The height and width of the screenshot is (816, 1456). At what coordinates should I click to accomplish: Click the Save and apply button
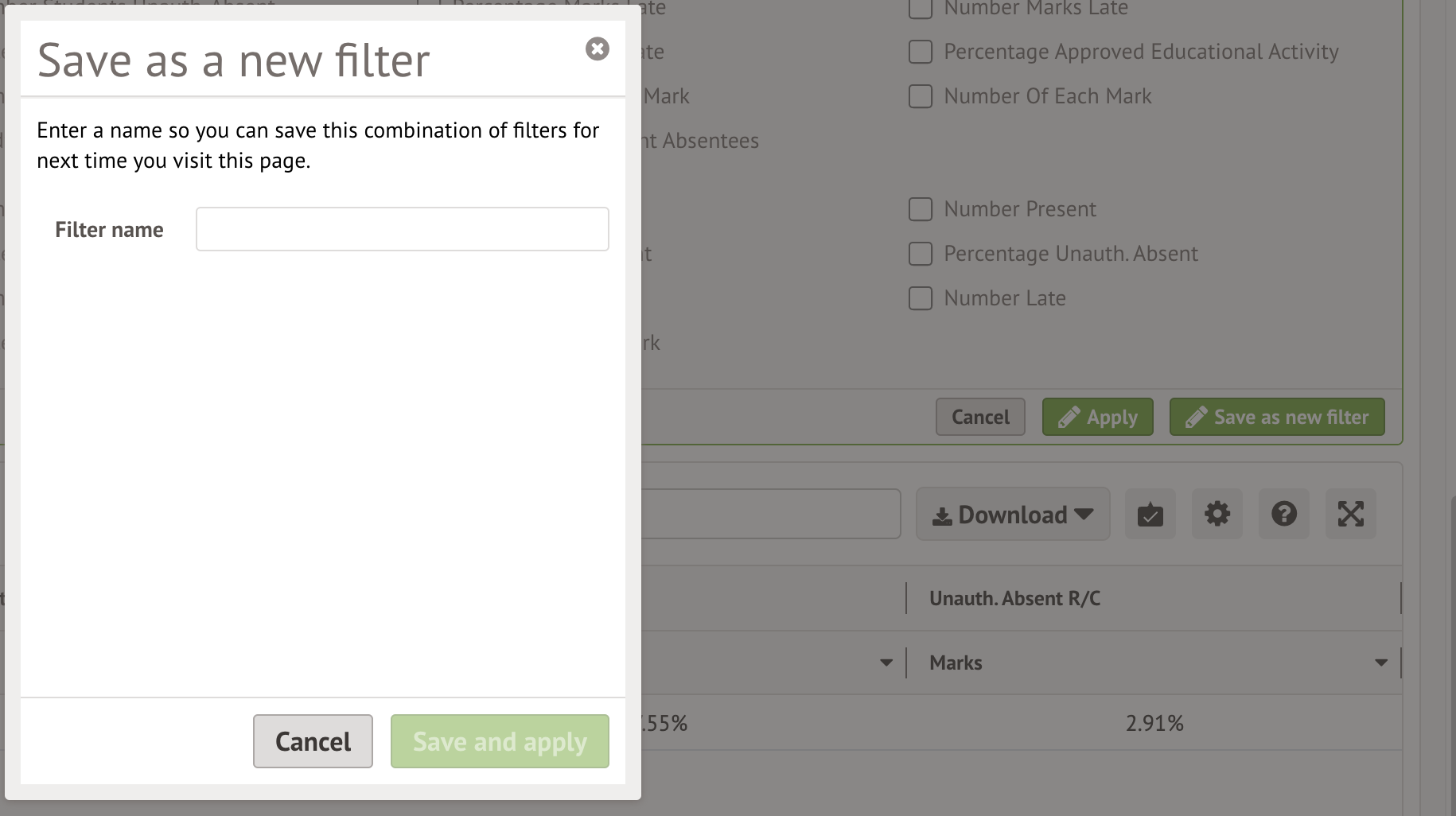[500, 741]
